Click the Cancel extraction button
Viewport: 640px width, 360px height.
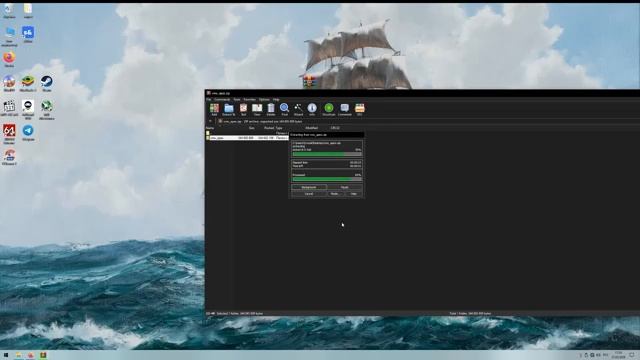click(309, 193)
